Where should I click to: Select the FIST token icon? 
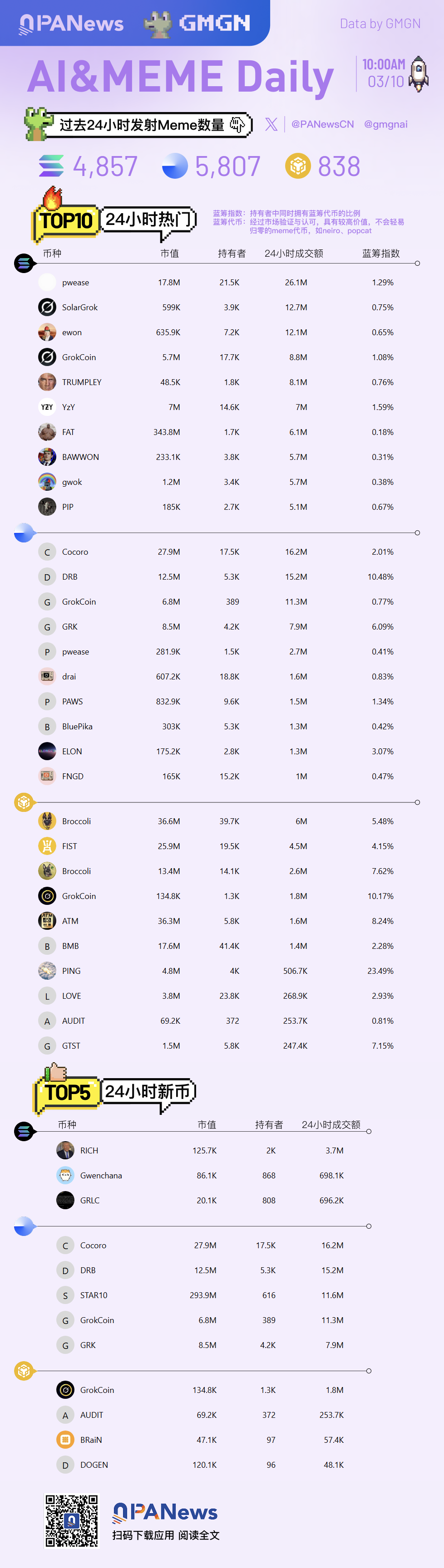(47, 846)
